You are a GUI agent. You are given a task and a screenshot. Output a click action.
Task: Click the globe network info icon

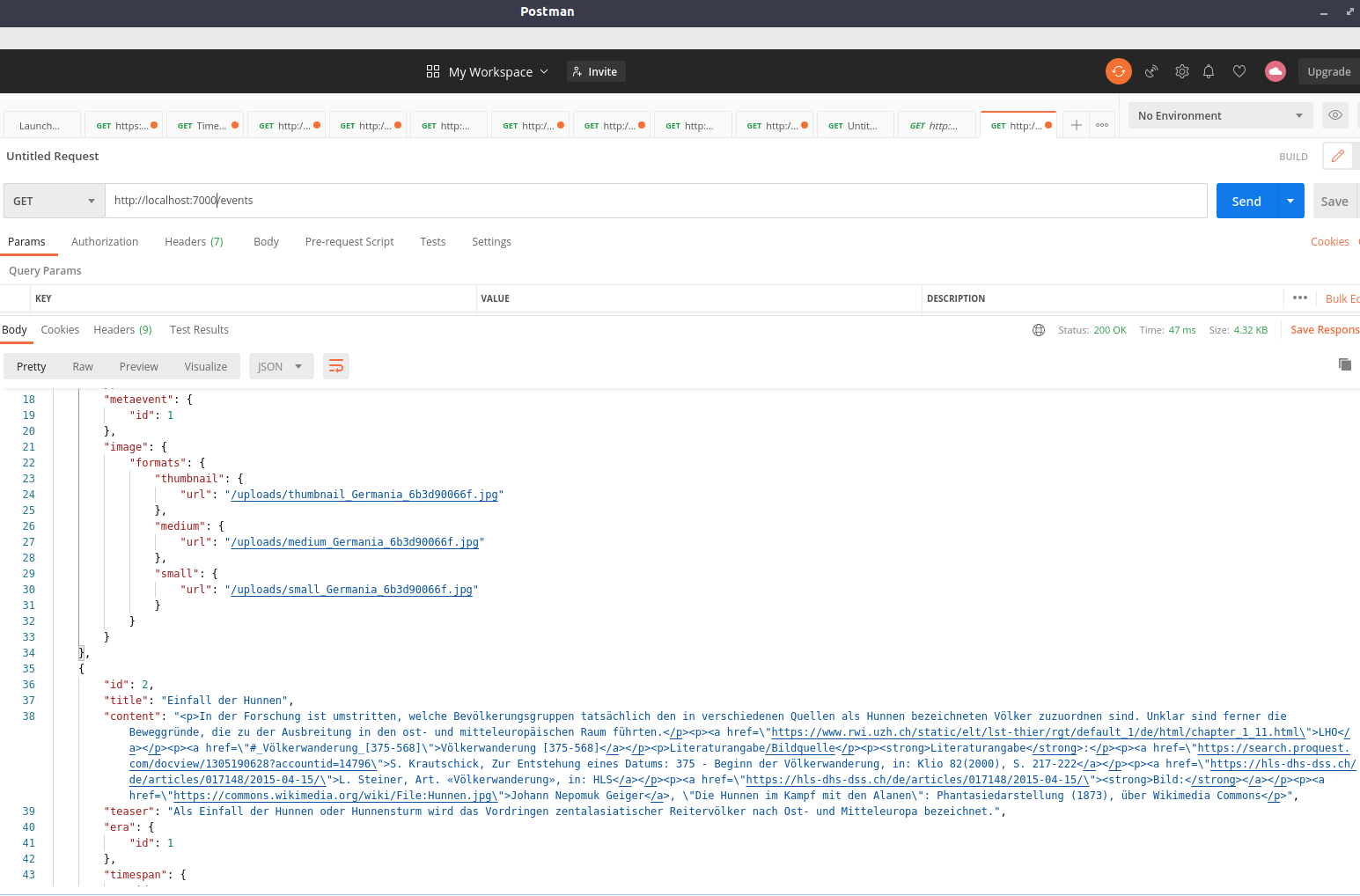click(1039, 330)
